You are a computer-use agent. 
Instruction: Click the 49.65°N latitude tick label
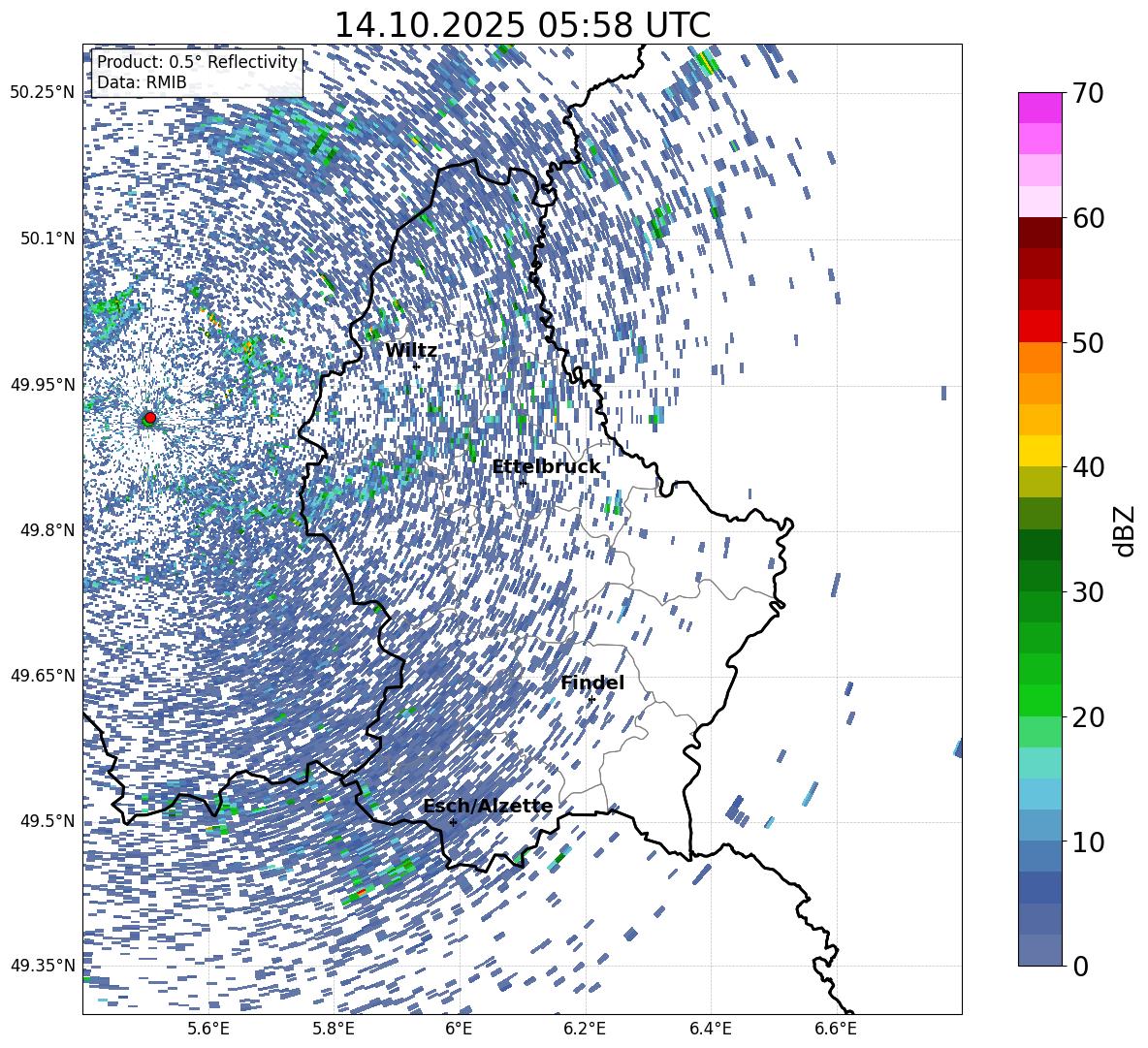pos(44,676)
